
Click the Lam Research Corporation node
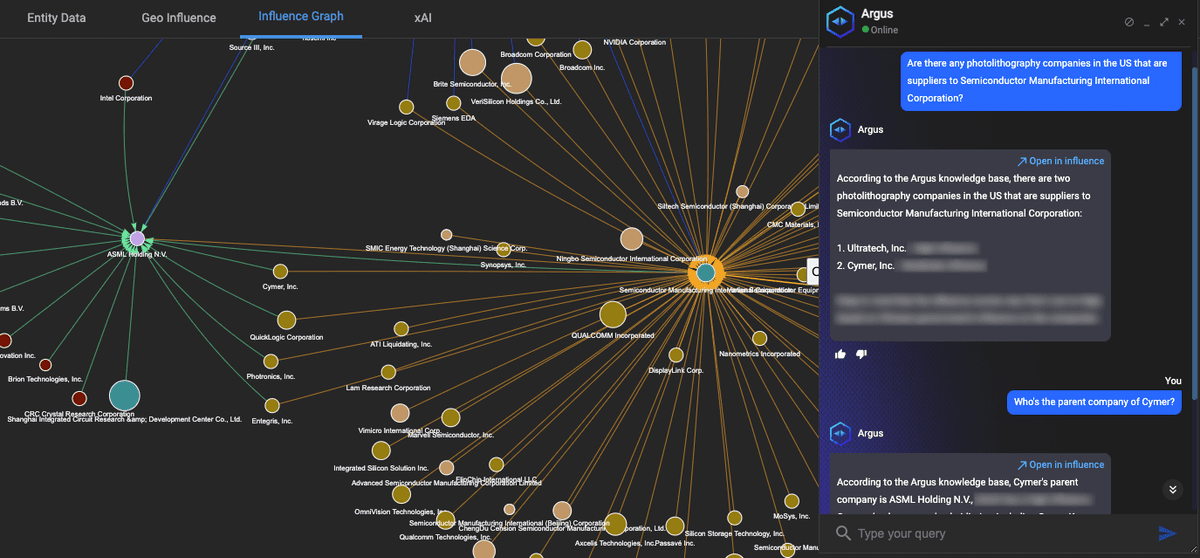[x=388, y=372]
